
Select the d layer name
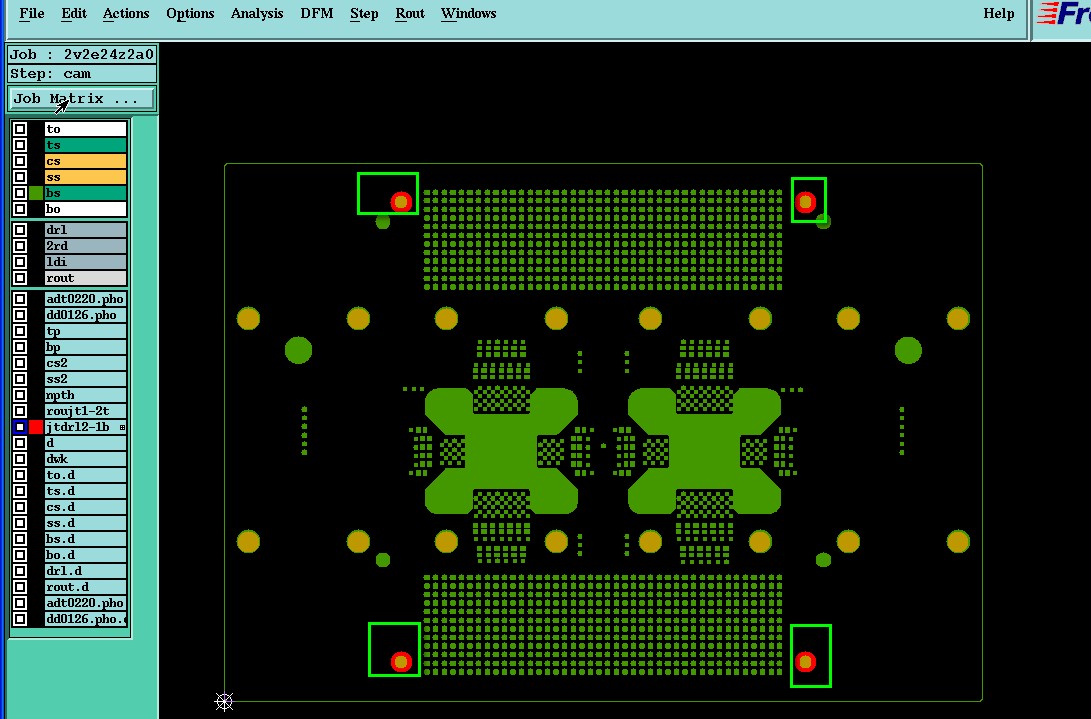(86, 443)
